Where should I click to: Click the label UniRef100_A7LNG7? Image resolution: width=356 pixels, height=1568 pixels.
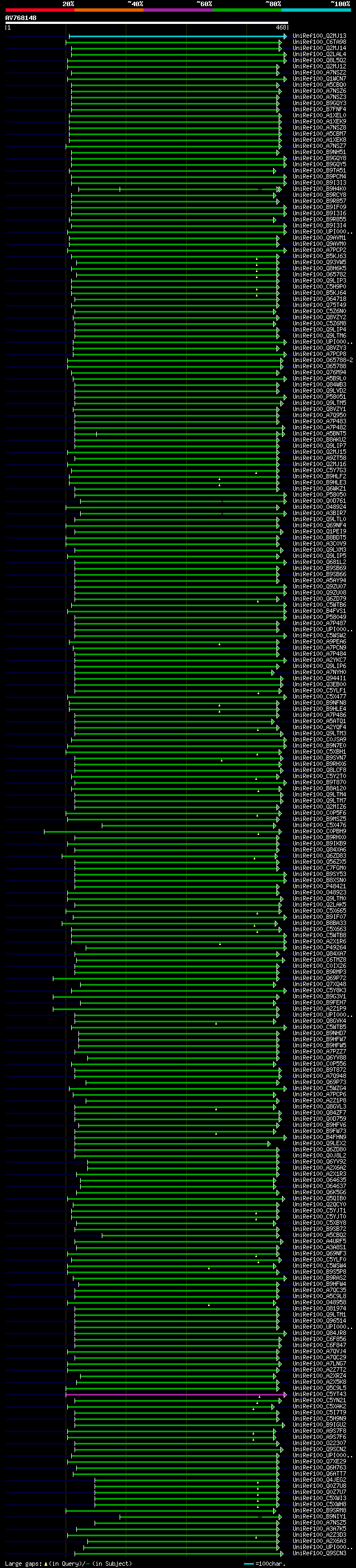[x=319, y=1364]
